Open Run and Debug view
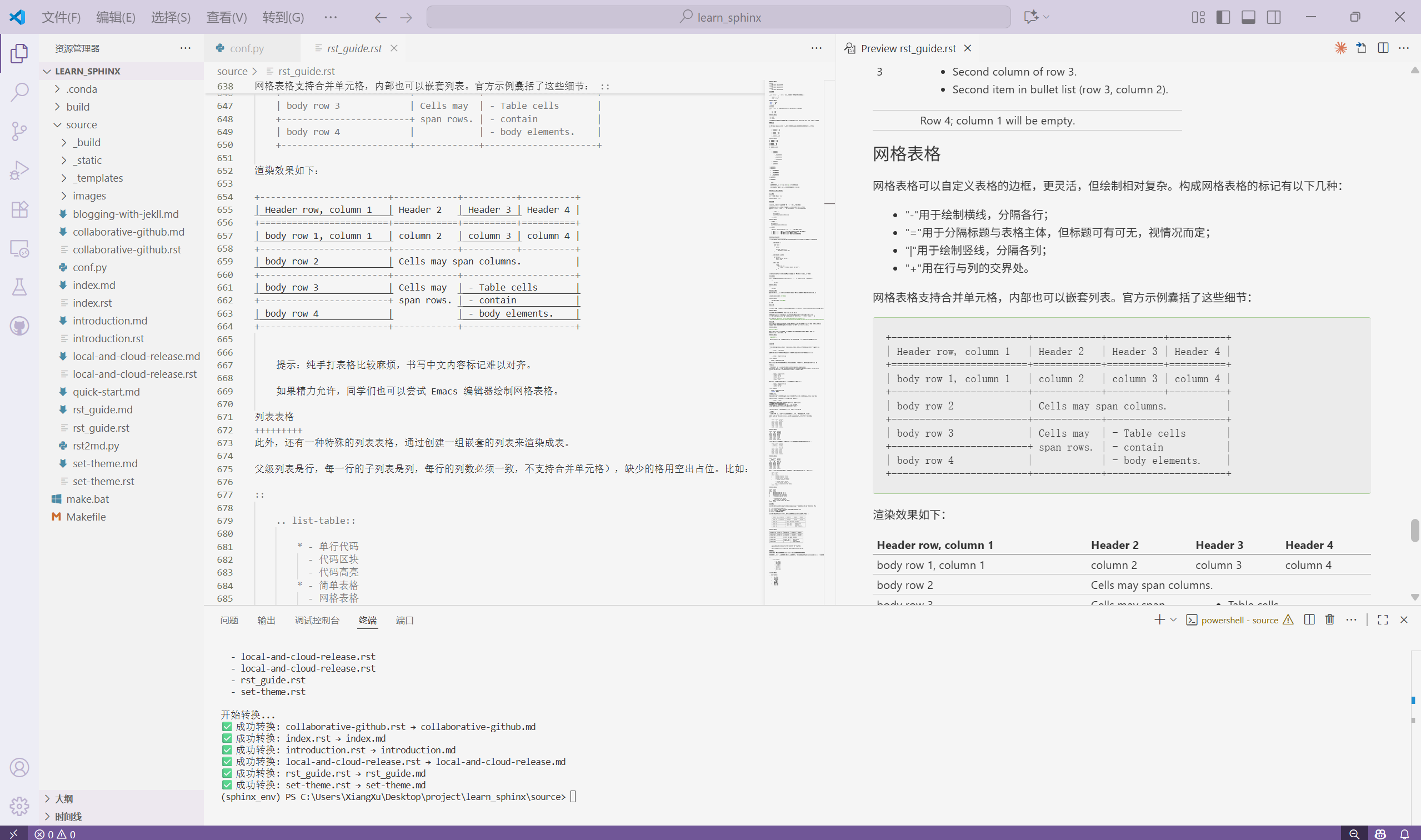 (19, 170)
